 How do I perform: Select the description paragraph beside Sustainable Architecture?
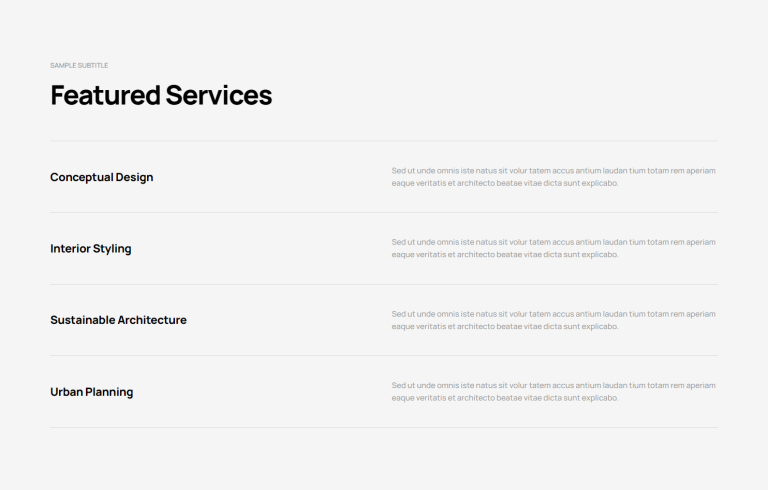pos(553,320)
